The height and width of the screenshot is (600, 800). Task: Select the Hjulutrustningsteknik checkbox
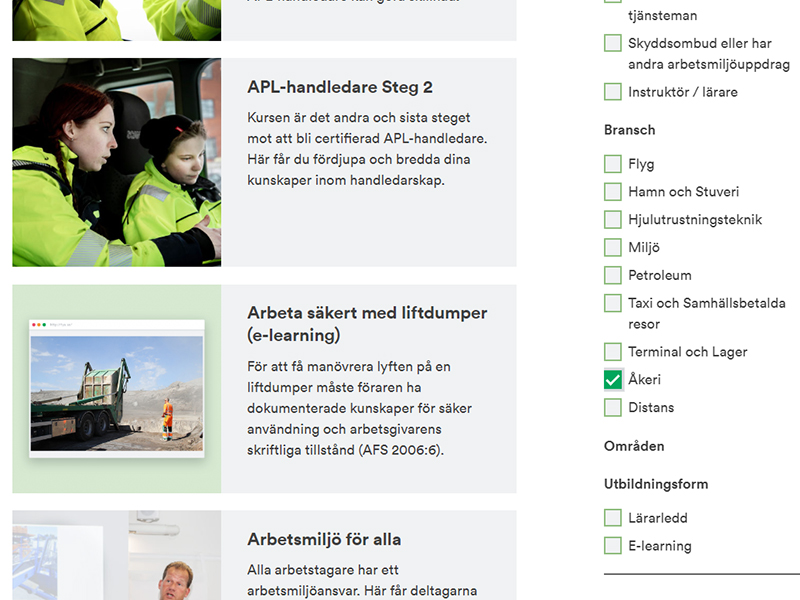pos(611,219)
